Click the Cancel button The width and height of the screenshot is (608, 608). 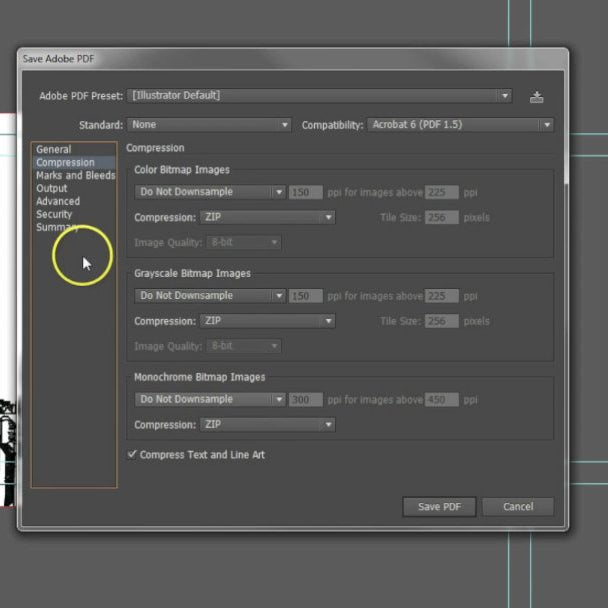[x=518, y=506]
